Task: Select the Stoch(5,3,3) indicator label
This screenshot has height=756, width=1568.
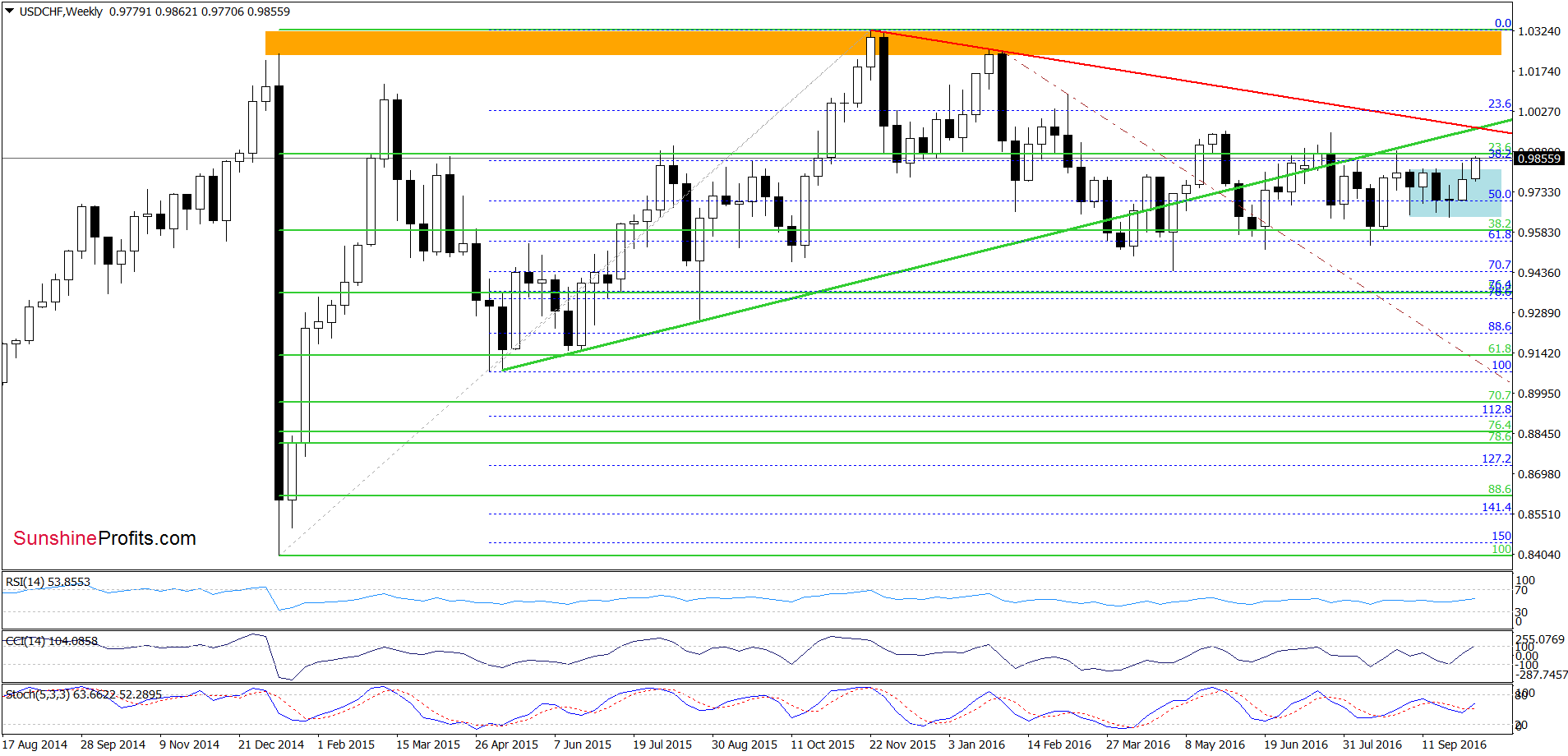Action: click(84, 694)
